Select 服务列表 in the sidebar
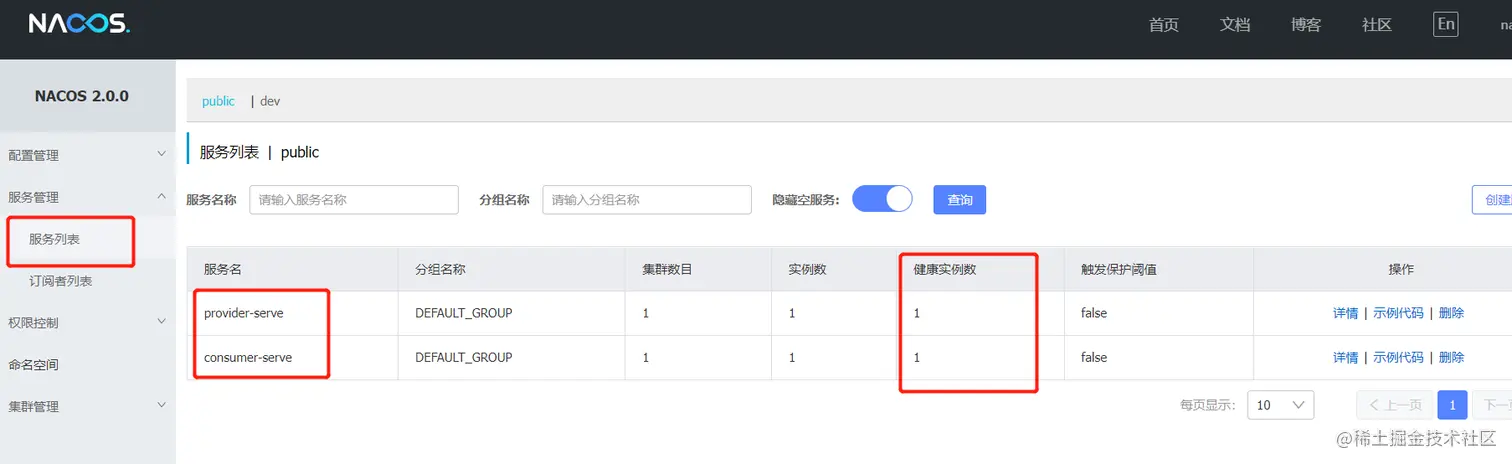 click(x=55, y=240)
